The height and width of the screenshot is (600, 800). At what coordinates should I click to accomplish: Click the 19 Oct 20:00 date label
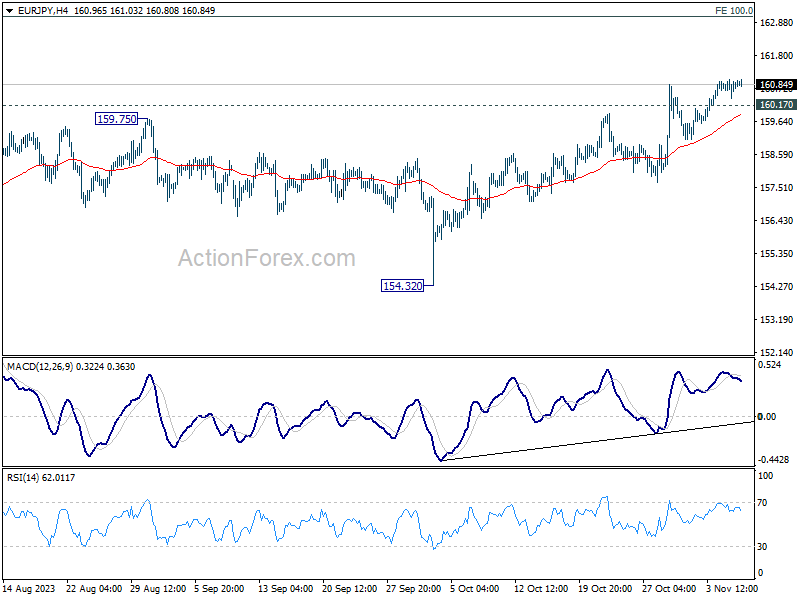(605, 588)
